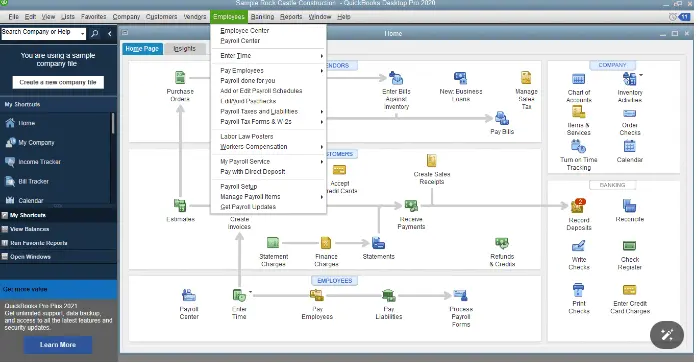This screenshot has height=363, width=698.
Task: Open the Reconcile icon
Action: (629, 206)
